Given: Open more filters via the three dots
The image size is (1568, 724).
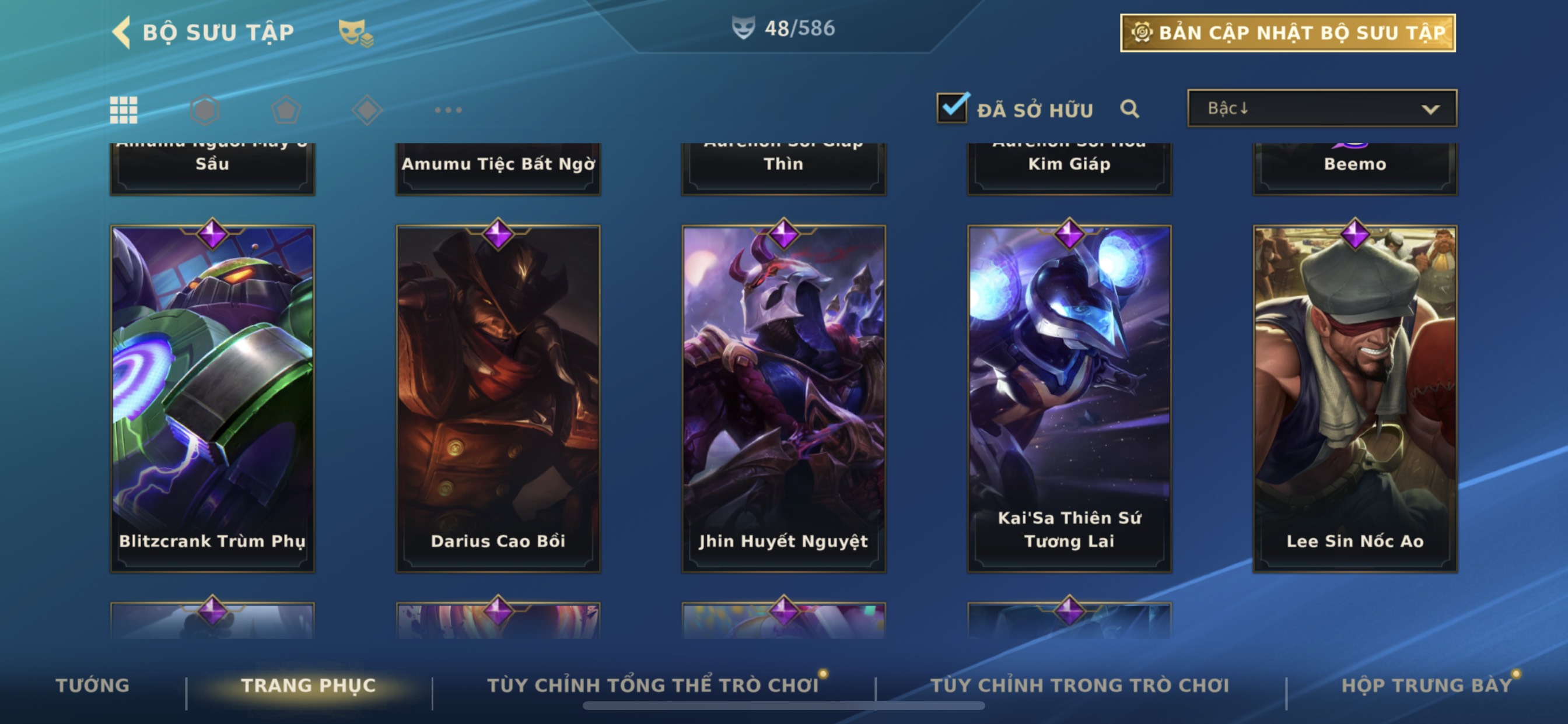Looking at the screenshot, I should (448, 110).
